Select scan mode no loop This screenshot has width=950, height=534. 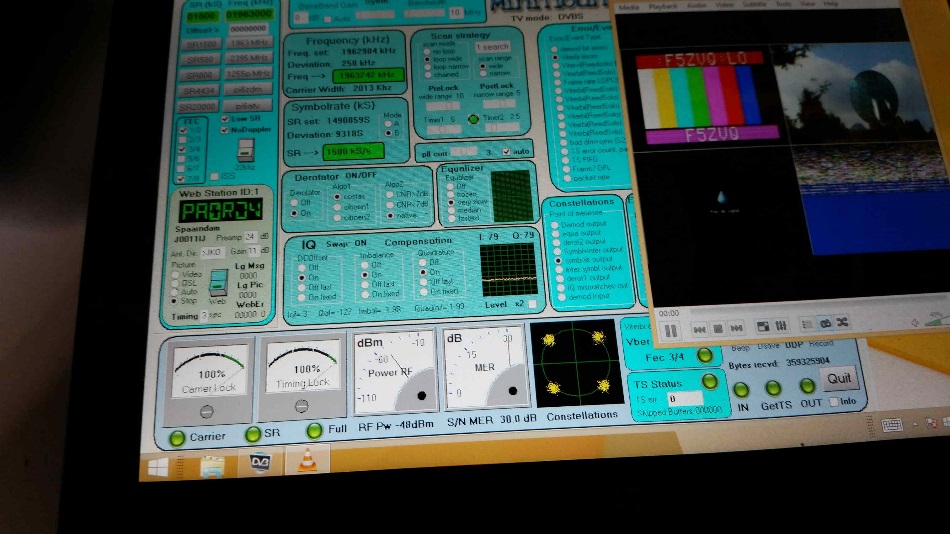click(428, 52)
